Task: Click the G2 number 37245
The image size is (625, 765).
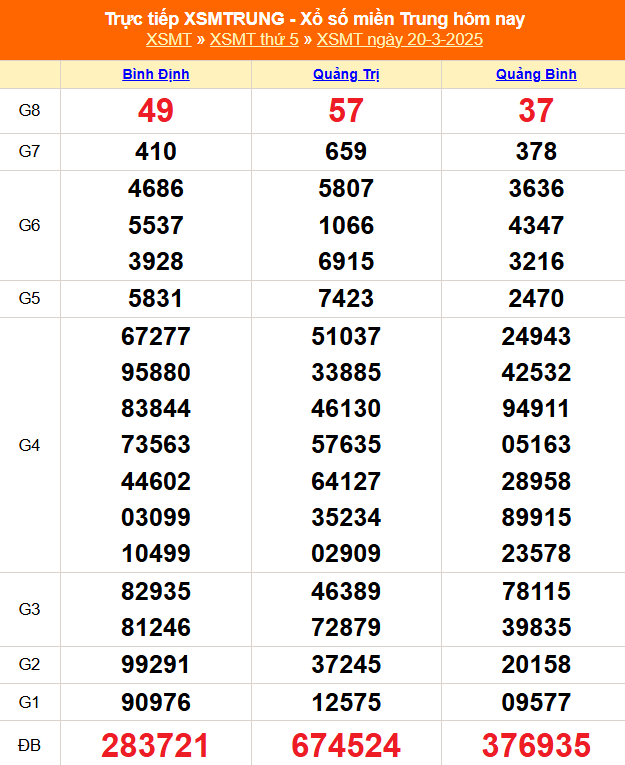Action: [346, 665]
